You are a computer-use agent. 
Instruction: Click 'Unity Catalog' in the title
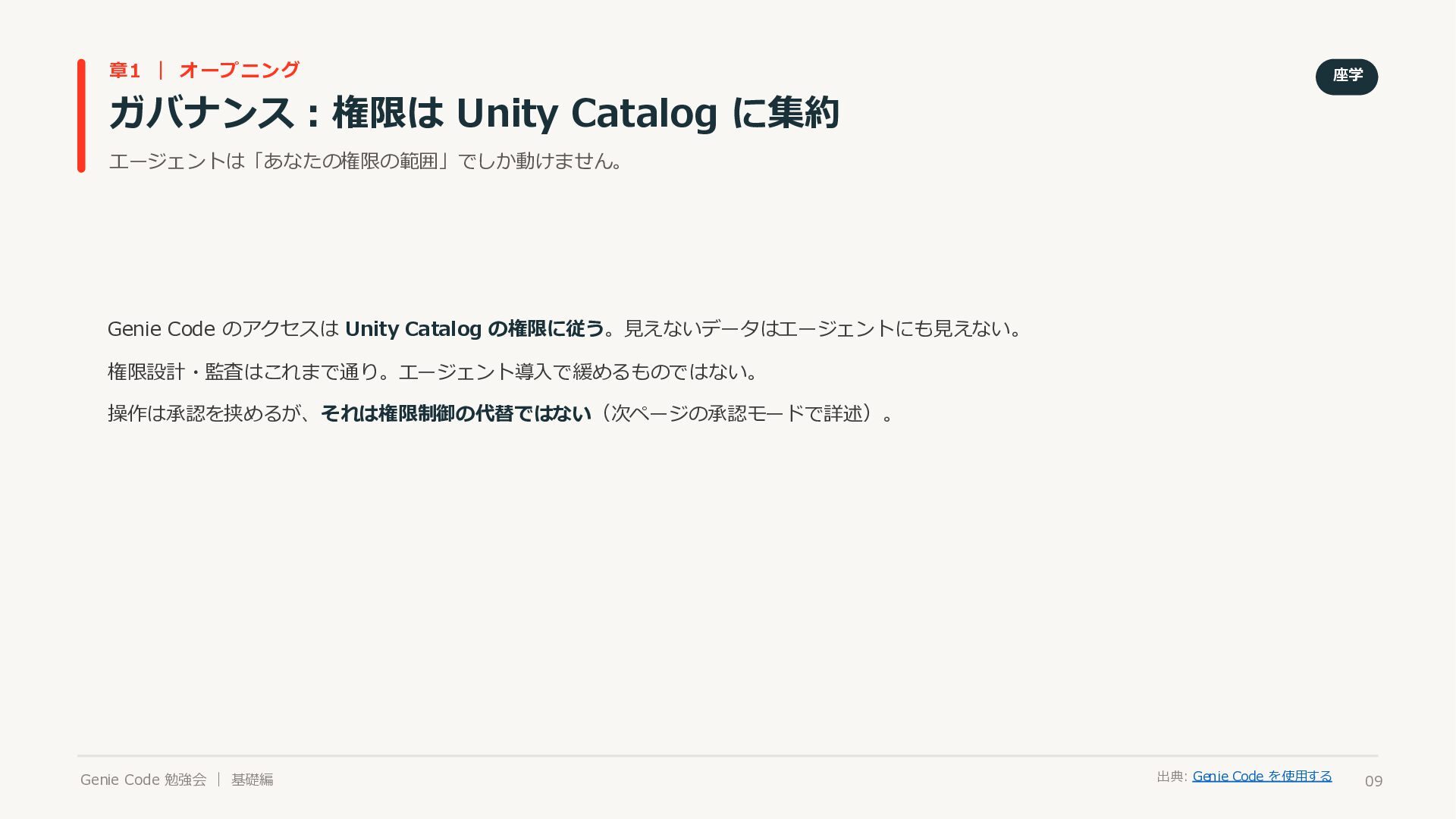586,112
